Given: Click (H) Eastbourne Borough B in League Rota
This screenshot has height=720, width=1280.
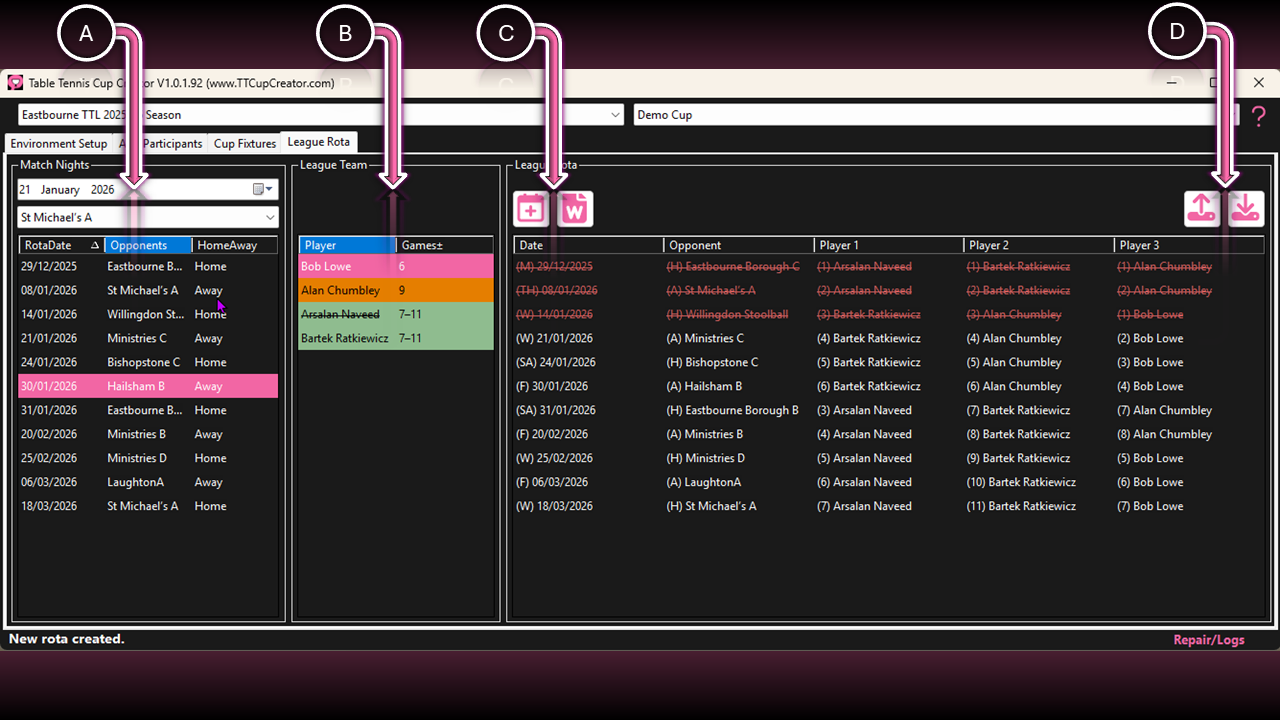Looking at the screenshot, I should pyautogui.click(x=733, y=410).
